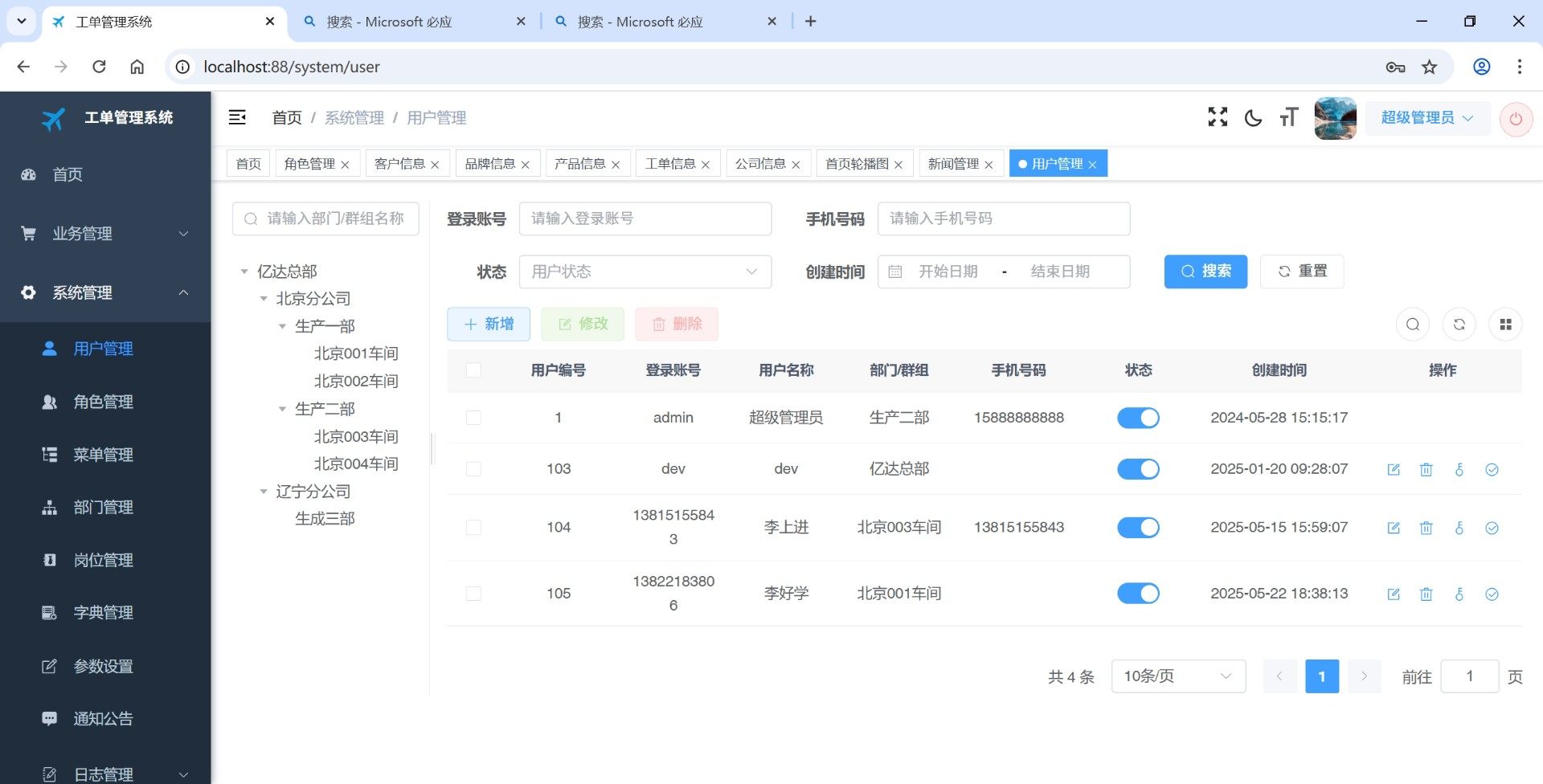The image size is (1543, 784).
Task: Click the red power logout icon
Action: (x=1516, y=119)
